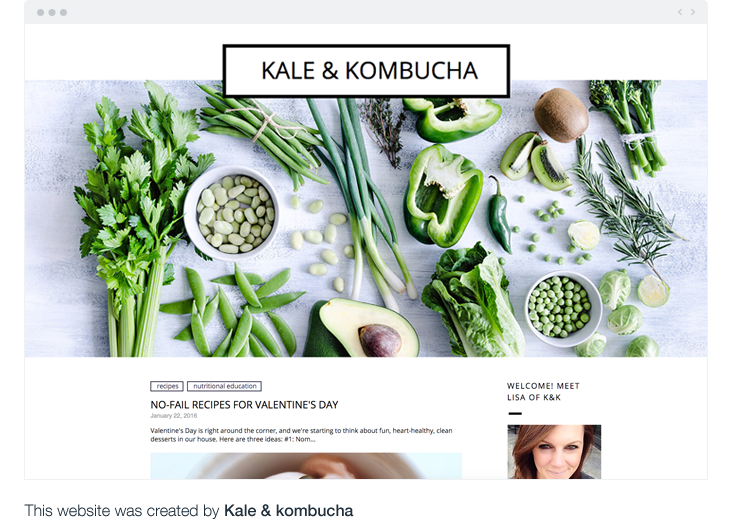This screenshot has width=732, height=528.
Task: Click the Welcome! Meet Lisa of K&K heading
Action: [543, 392]
